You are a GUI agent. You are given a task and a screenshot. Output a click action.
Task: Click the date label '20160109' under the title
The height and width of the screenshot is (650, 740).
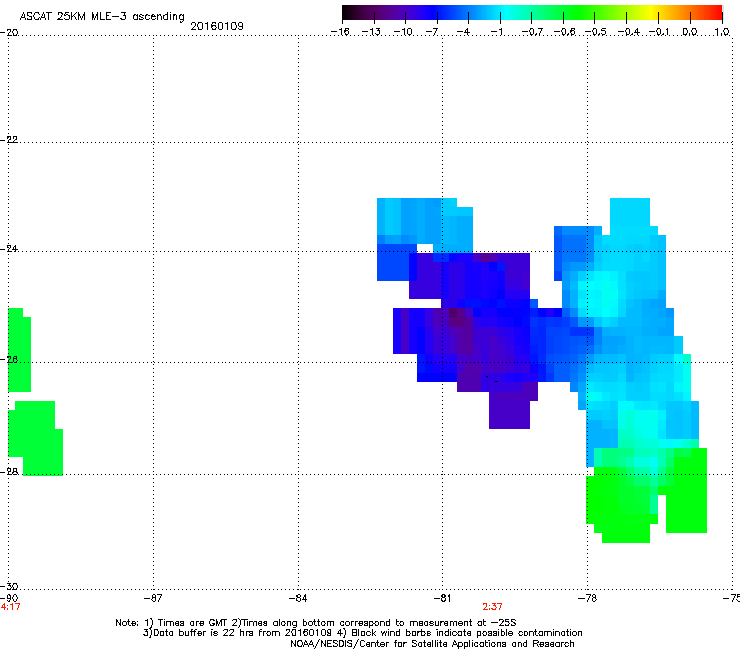[x=217, y=26]
